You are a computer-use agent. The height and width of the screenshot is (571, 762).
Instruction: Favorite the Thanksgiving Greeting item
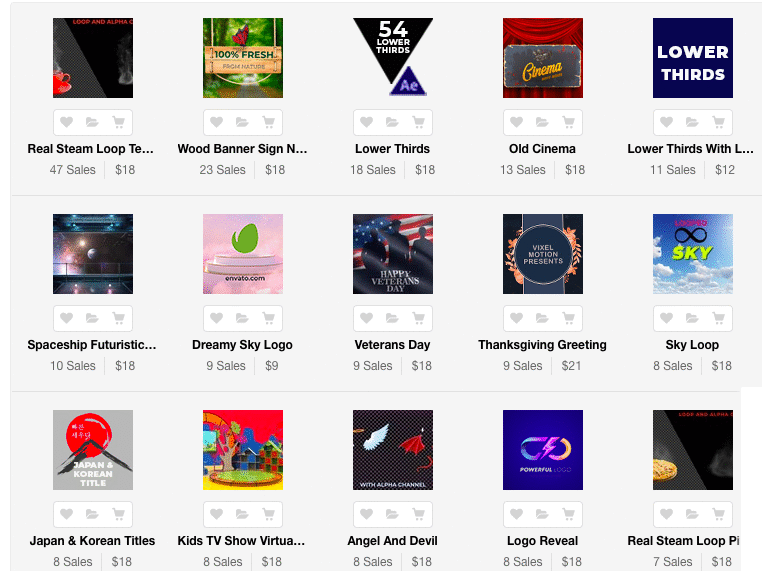pos(517,318)
